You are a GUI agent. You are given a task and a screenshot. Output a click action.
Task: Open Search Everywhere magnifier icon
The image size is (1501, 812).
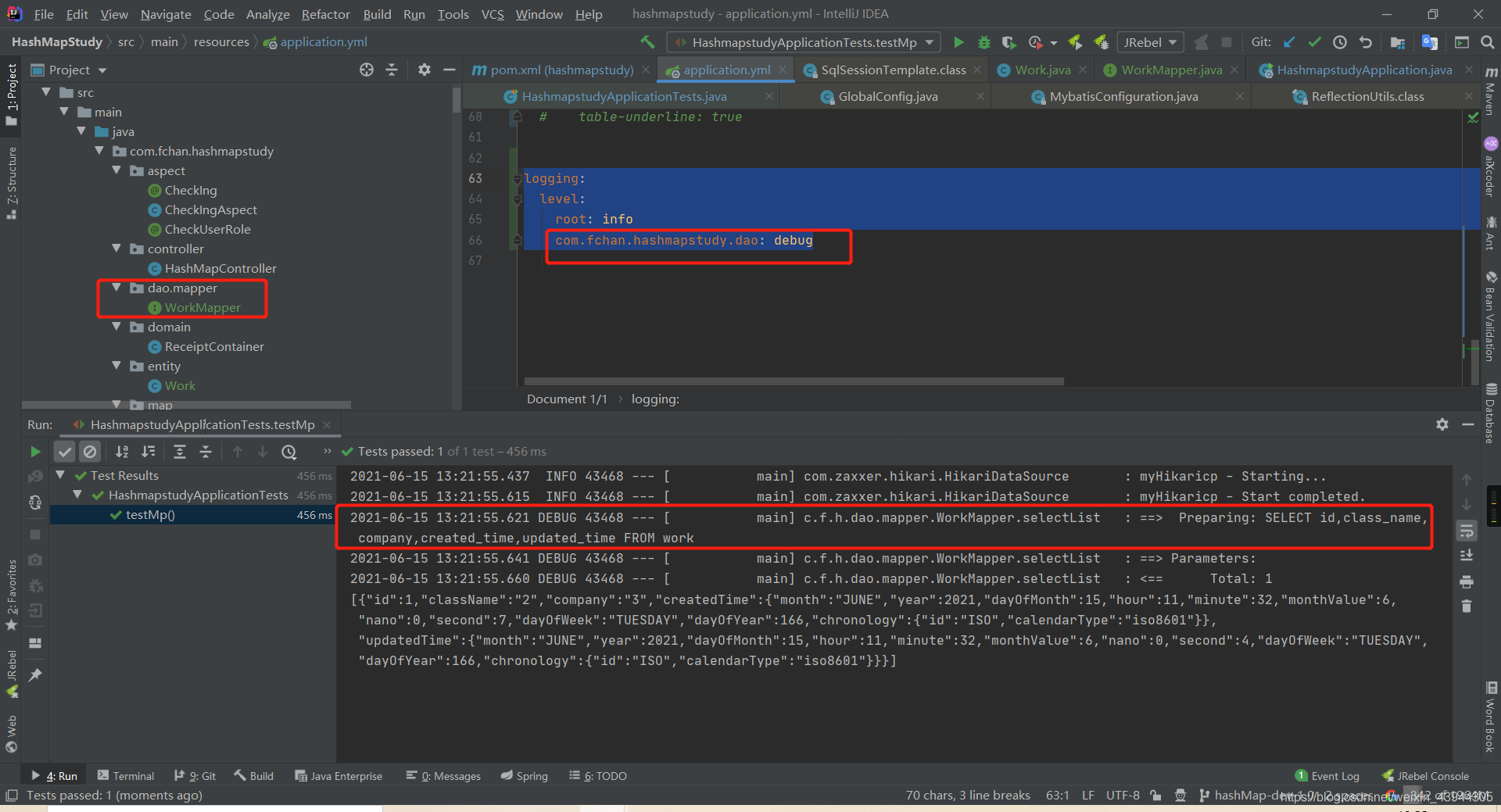pyautogui.click(x=1488, y=42)
